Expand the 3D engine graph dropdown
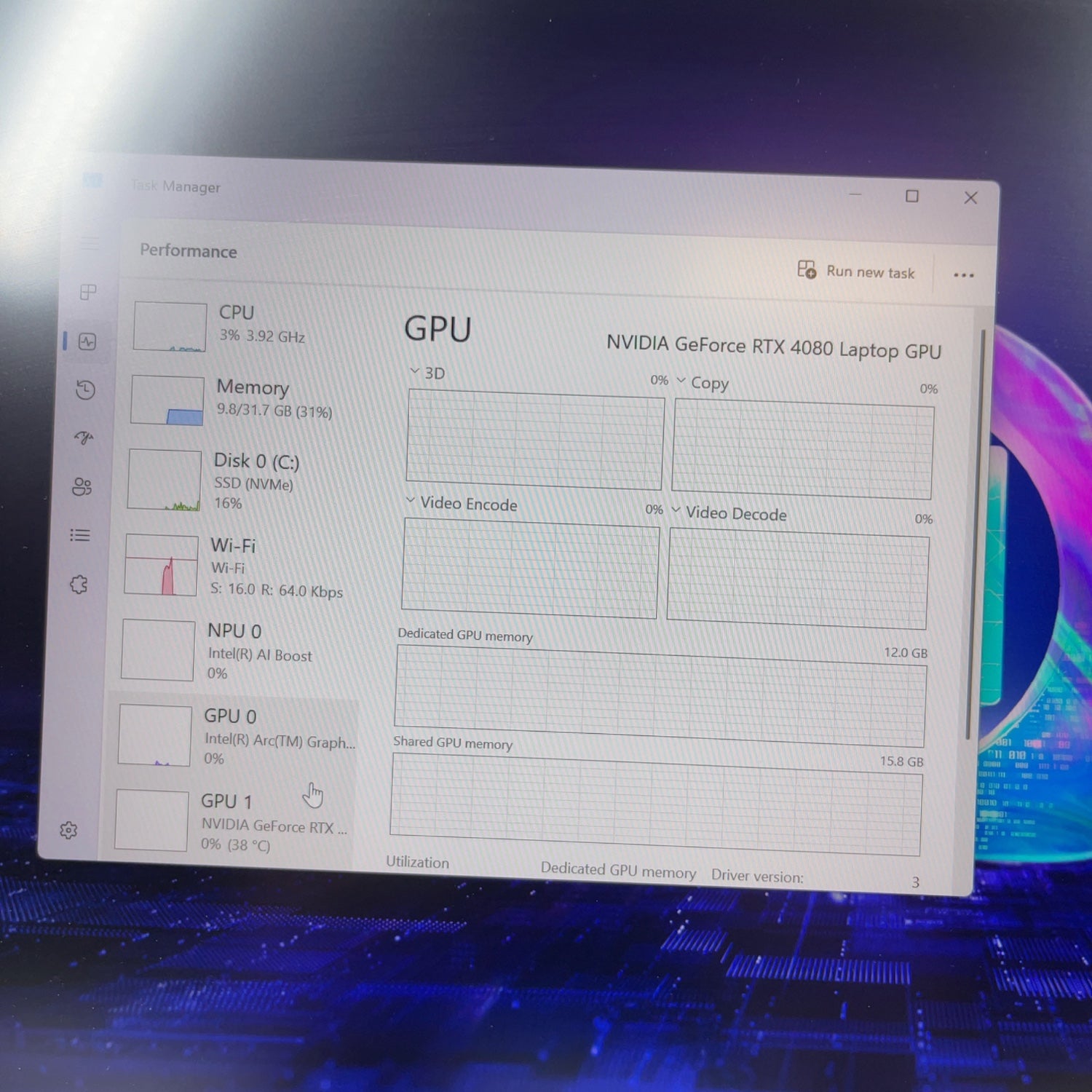The width and height of the screenshot is (1092, 1092). coord(415,371)
